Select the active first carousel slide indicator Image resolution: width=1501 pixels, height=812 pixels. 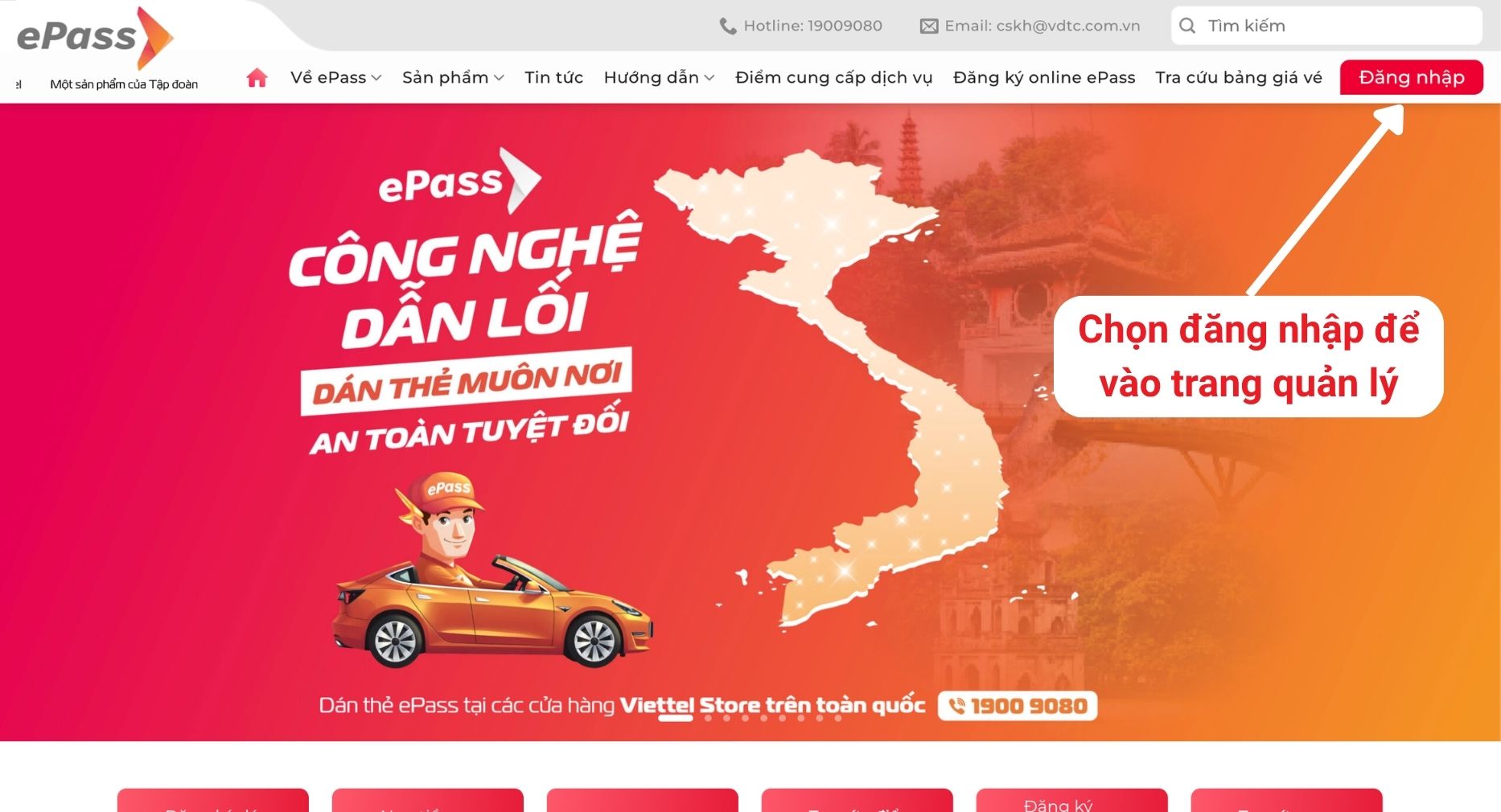click(x=676, y=718)
